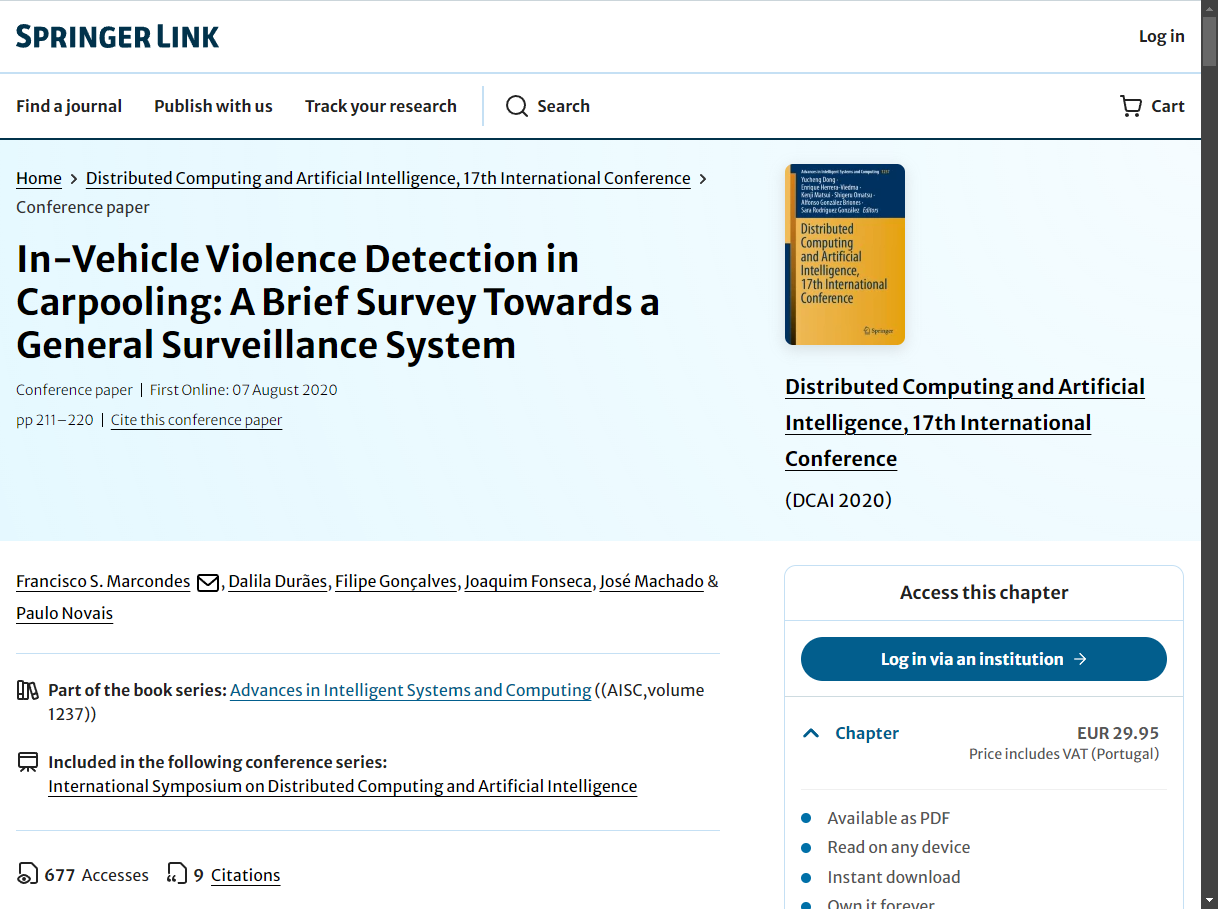Image resolution: width=1218 pixels, height=909 pixels.
Task: Open the Cart page
Action: [x=1152, y=106]
